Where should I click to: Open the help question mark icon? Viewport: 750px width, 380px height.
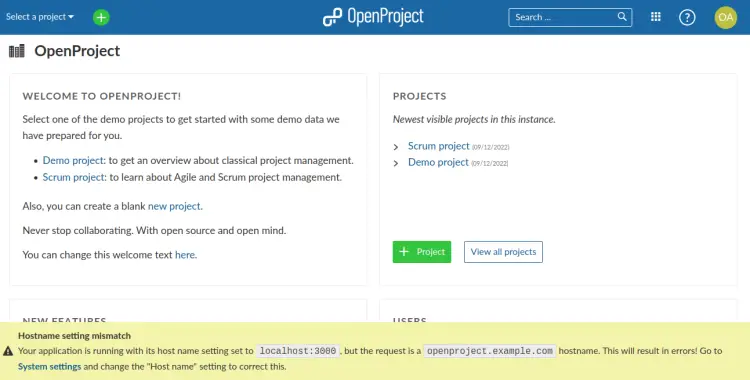(x=687, y=17)
